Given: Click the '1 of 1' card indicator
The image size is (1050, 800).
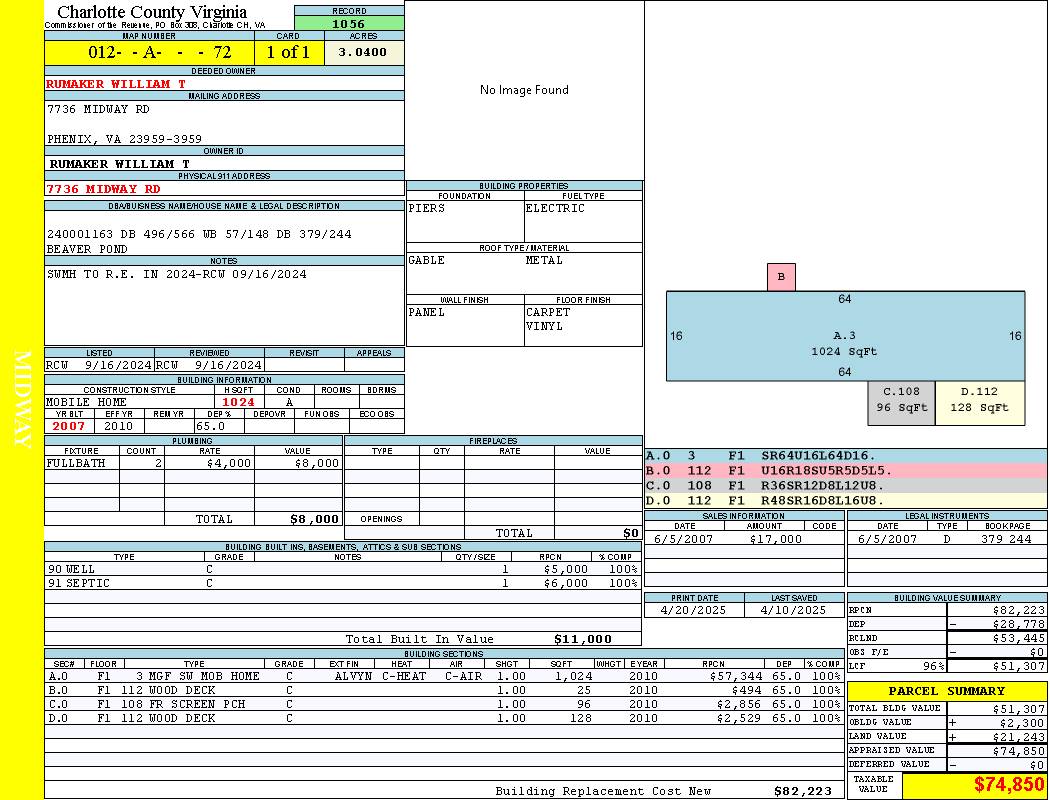Looking at the screenshot, I should tap(288, 52).
